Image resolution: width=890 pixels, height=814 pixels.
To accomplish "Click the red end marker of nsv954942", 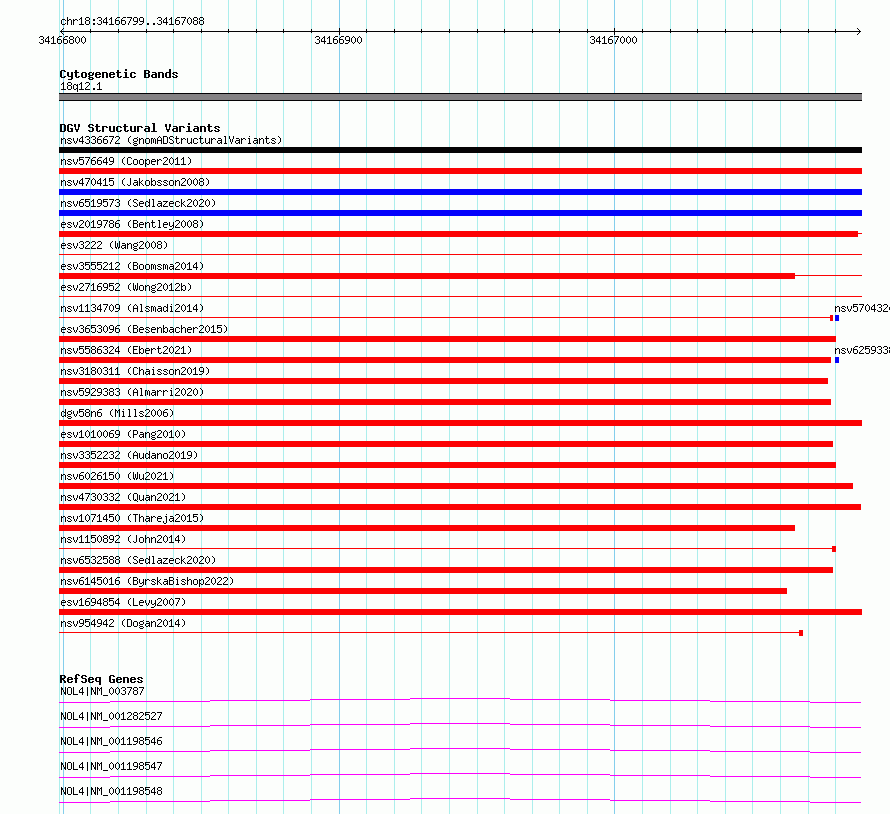I will 801,633.
